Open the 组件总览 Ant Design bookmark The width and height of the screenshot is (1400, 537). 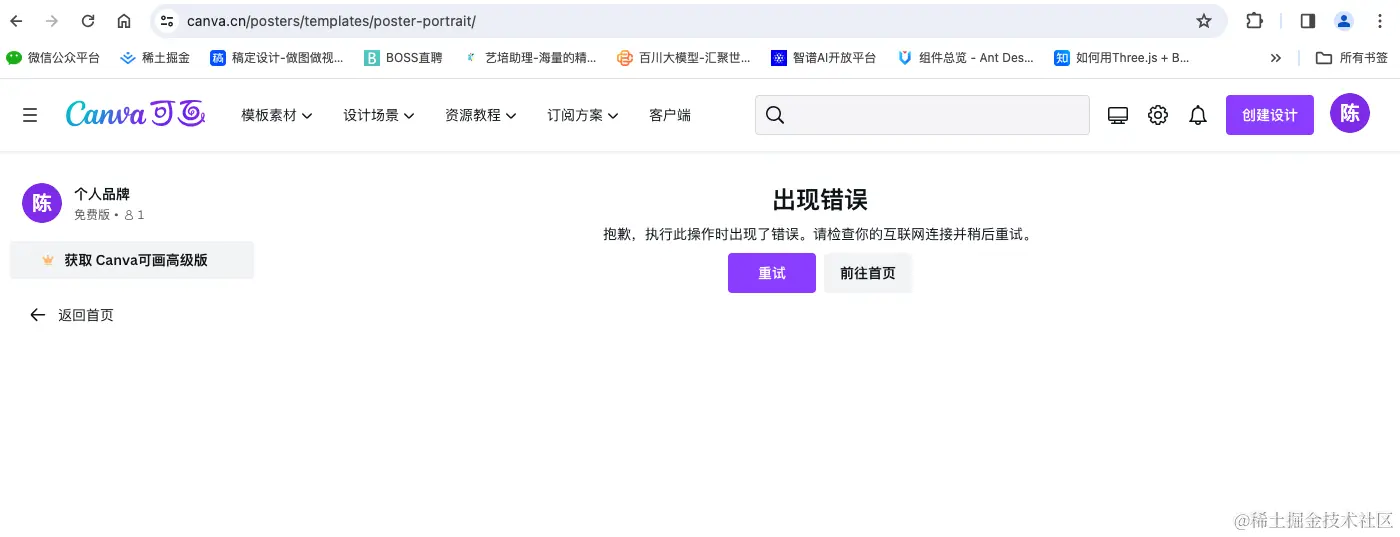tap(966, 58)
